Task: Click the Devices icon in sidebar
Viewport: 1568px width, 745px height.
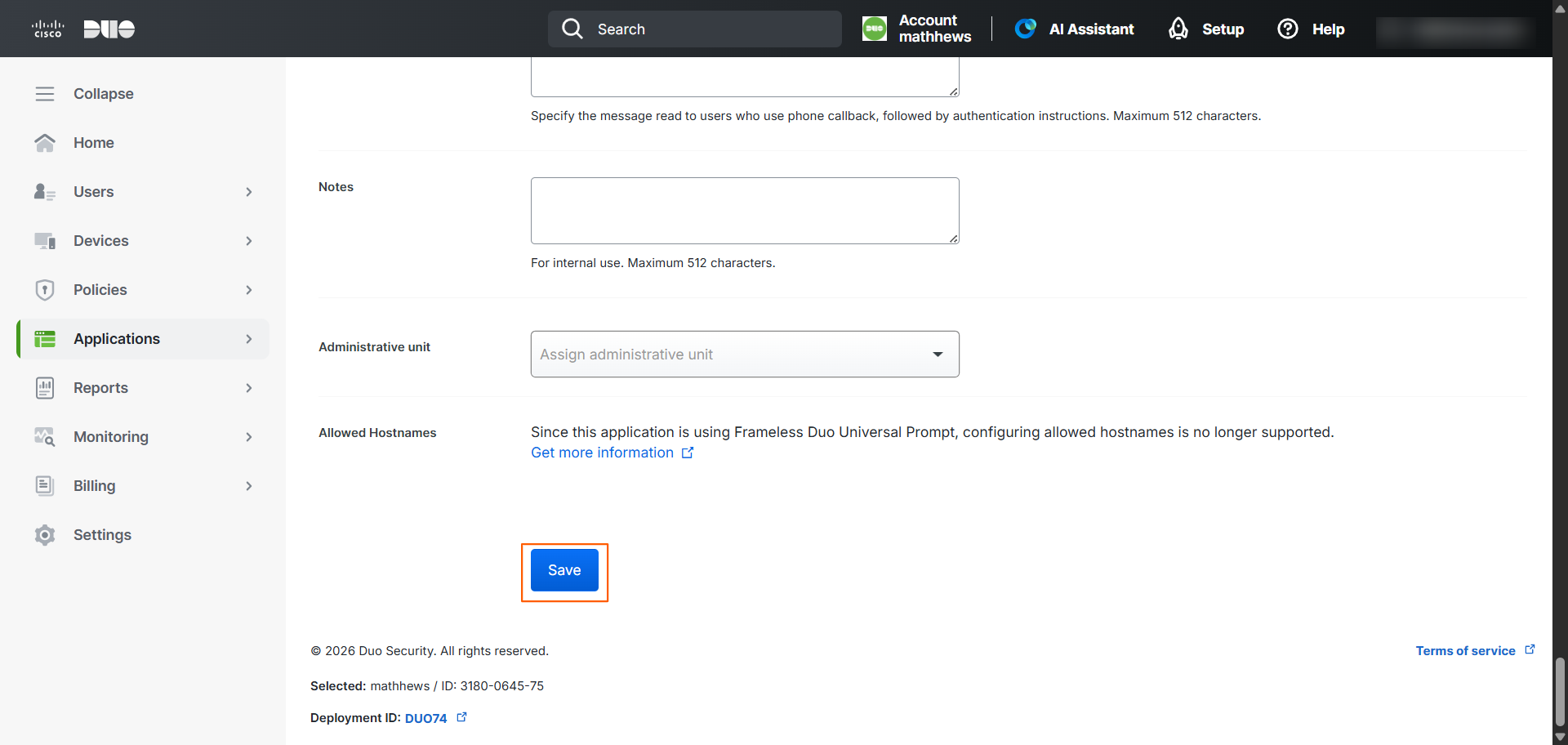Action: 45,241
